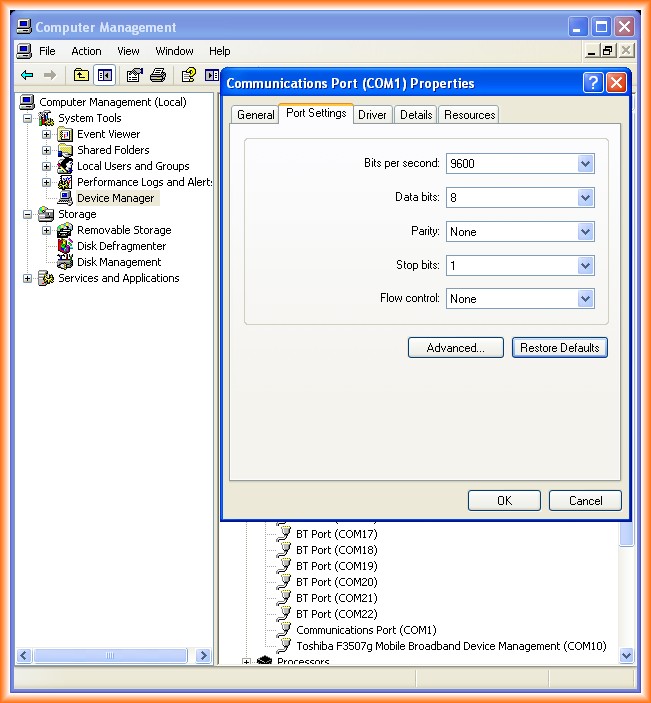The image size is (651, 703).
Task: Click the Advanced... button
Action: coord(455,348)
